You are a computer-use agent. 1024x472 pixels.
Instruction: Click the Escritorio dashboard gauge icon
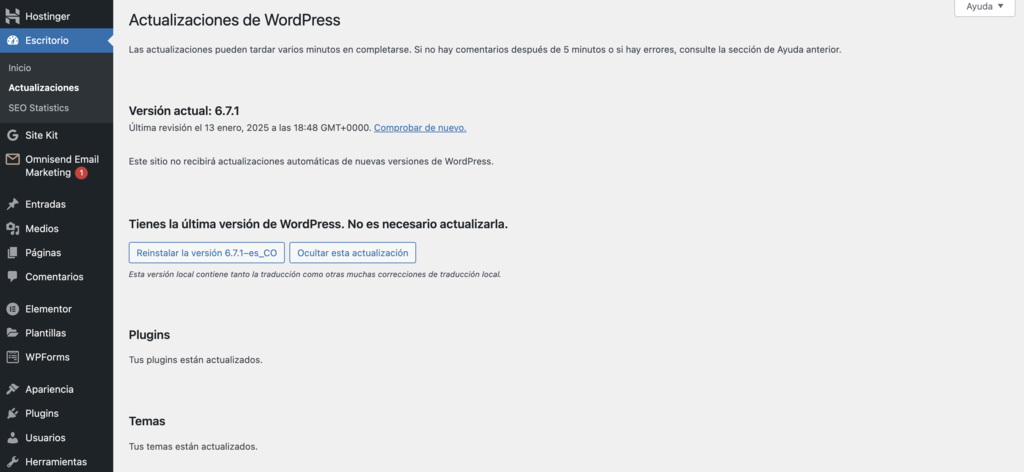point(12,40)
